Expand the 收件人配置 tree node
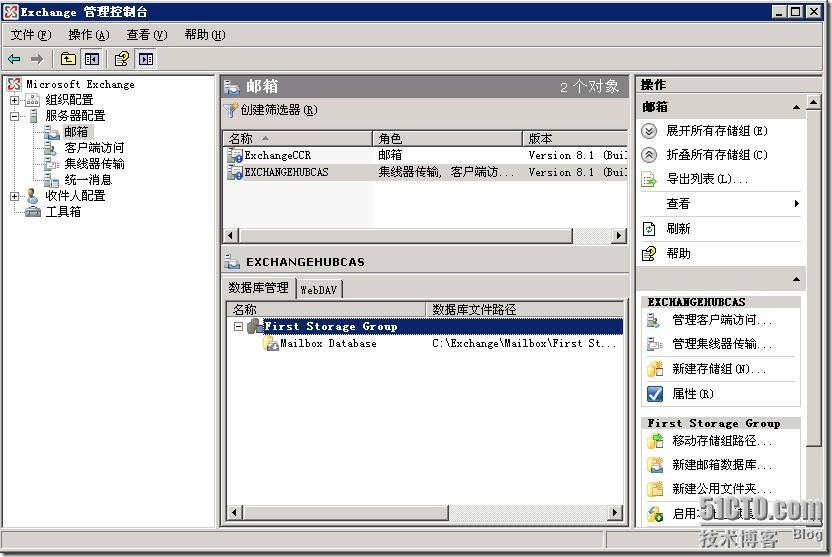This screenshot has width=832, height=557. point(15,196)
